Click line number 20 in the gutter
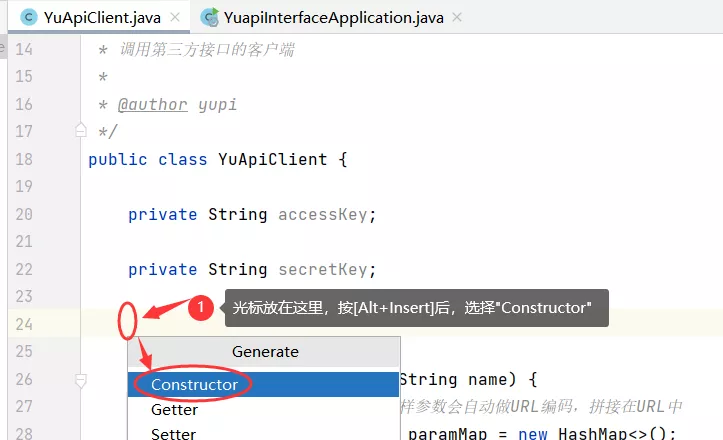The height and width of the screenshot is (440, 723). (x=24, y=214)
